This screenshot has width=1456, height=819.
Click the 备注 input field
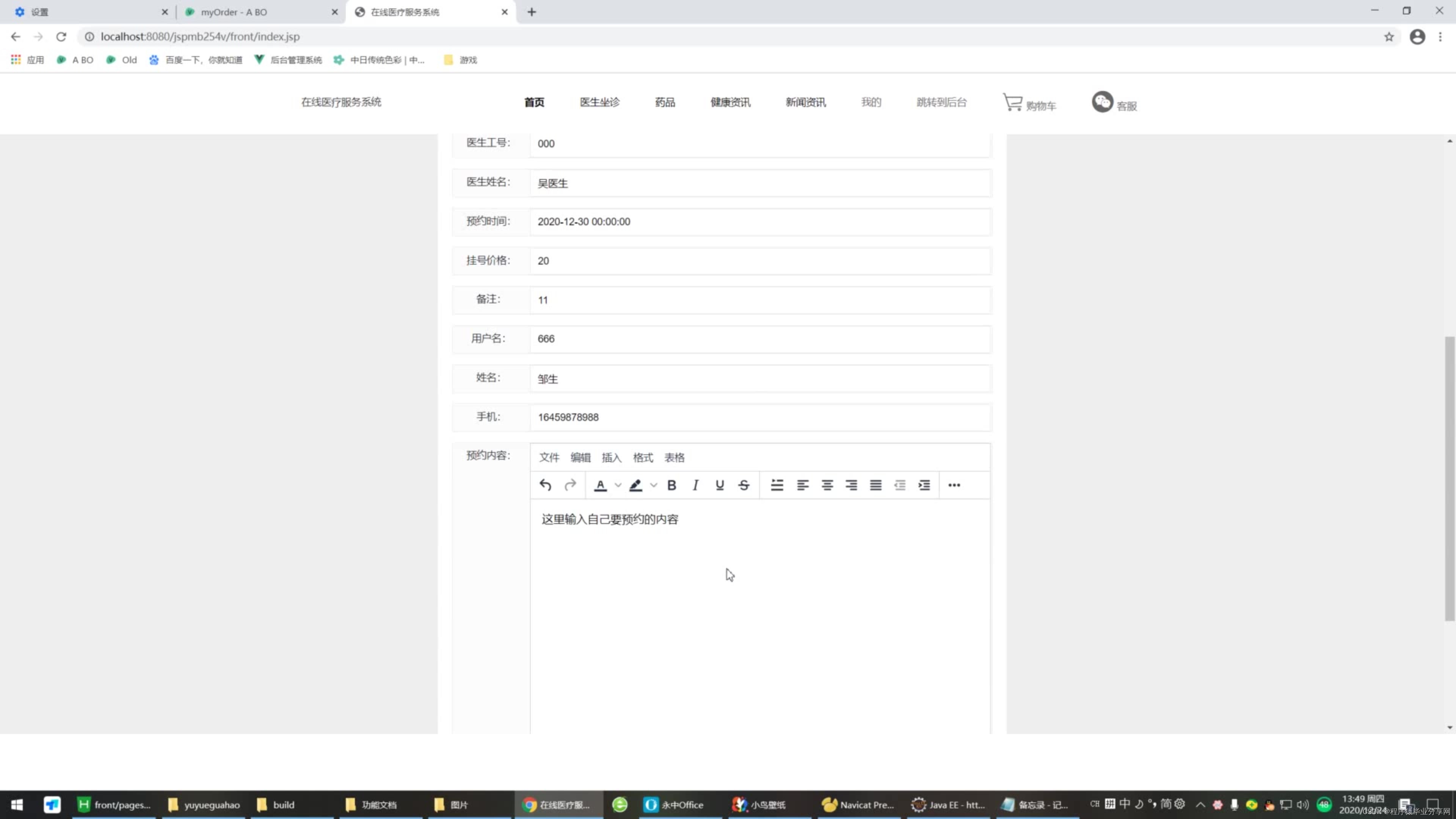(759, 300)
